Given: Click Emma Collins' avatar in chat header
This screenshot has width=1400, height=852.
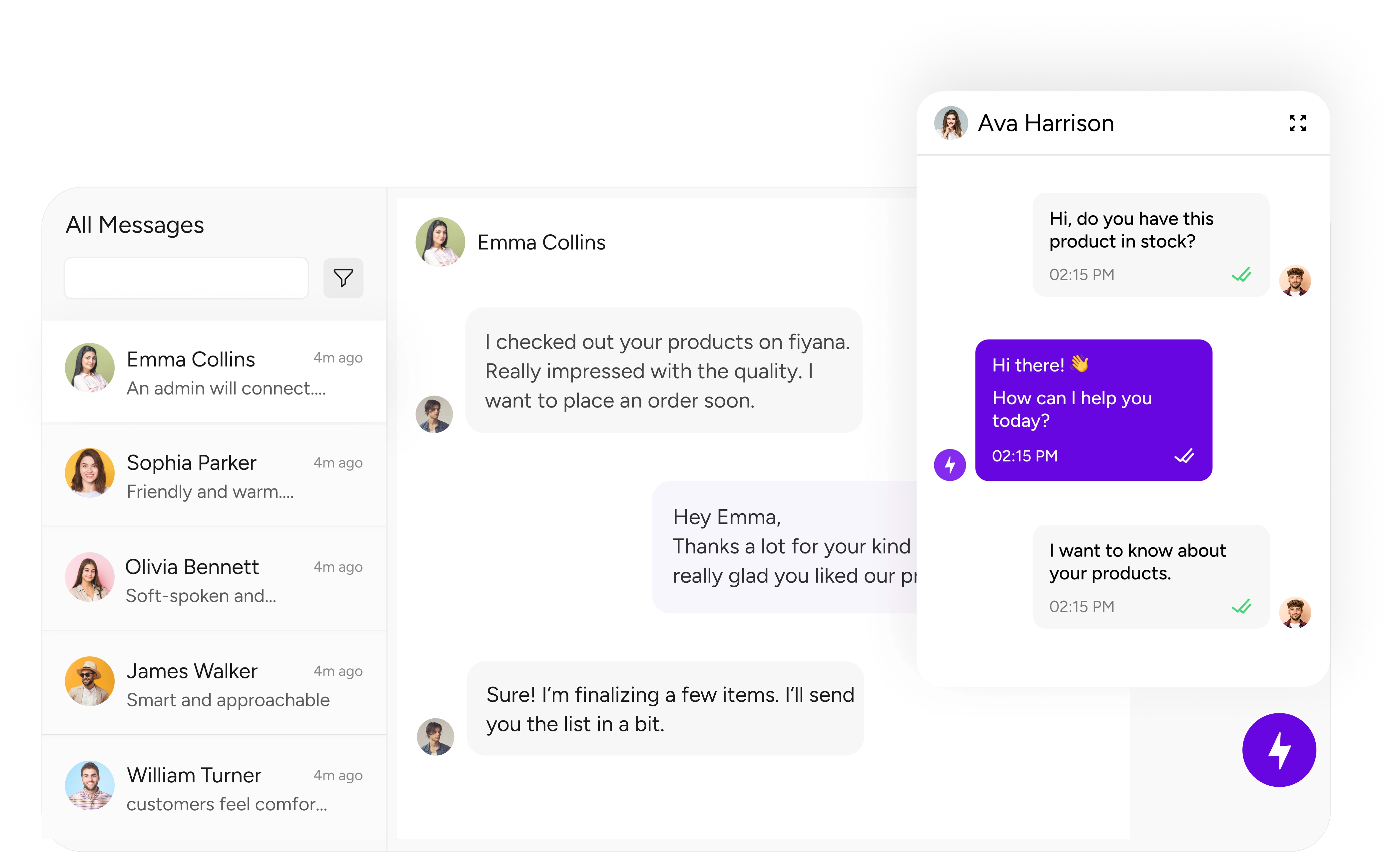Looking at the screenshot, I should (x=440, y=242).
